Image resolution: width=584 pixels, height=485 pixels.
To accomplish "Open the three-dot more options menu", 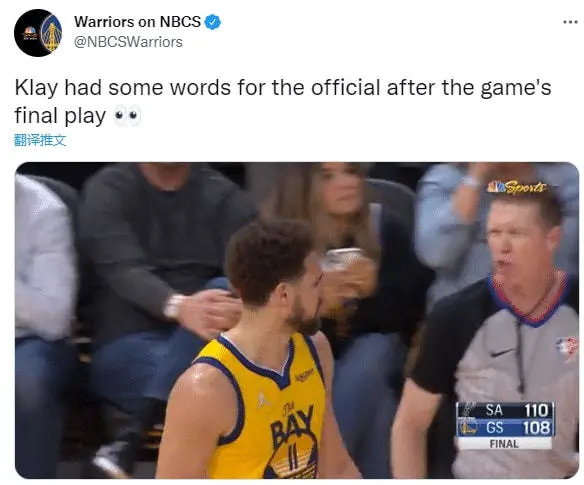I will 570,22.
